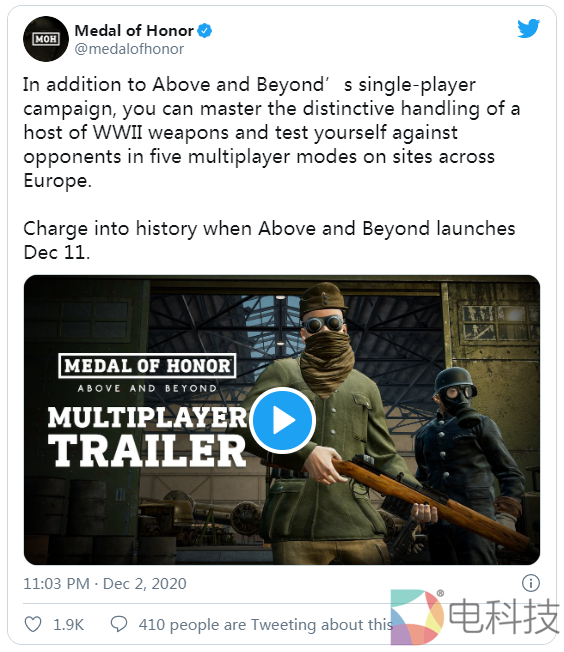Click the Medal of Honor logo in thumbnail
564x652 pixels.
[147, 366]
